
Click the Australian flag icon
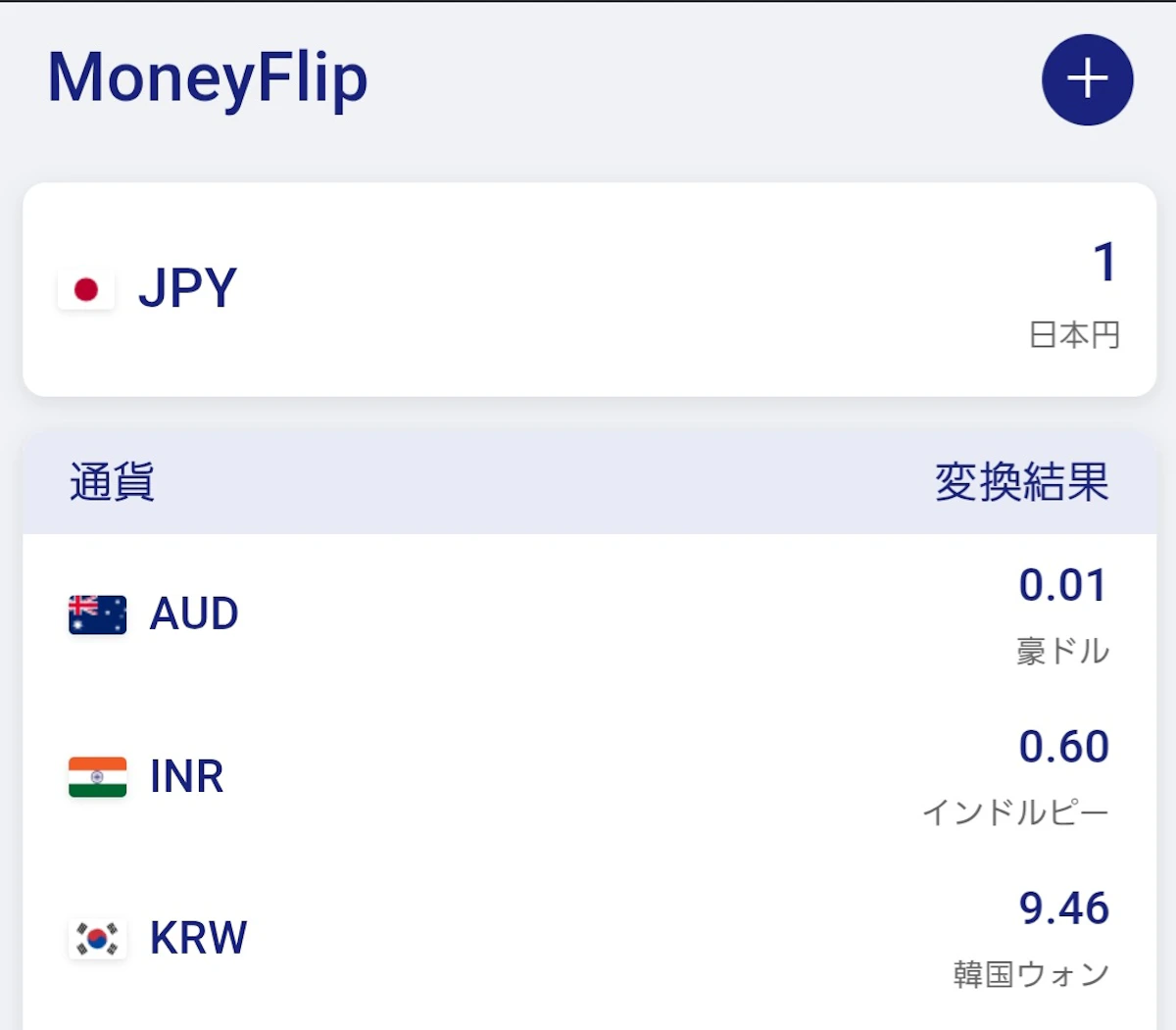[x=97, y=614]
